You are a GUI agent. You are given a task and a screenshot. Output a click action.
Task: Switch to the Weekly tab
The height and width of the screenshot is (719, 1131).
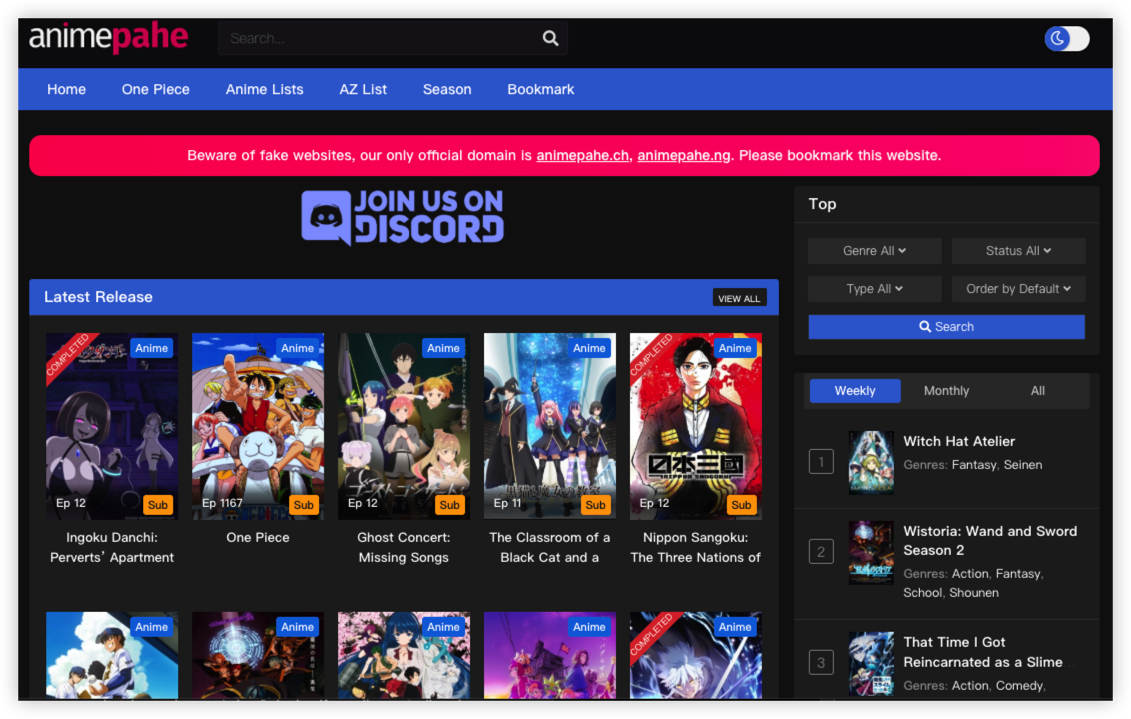[x=855, y=391]
